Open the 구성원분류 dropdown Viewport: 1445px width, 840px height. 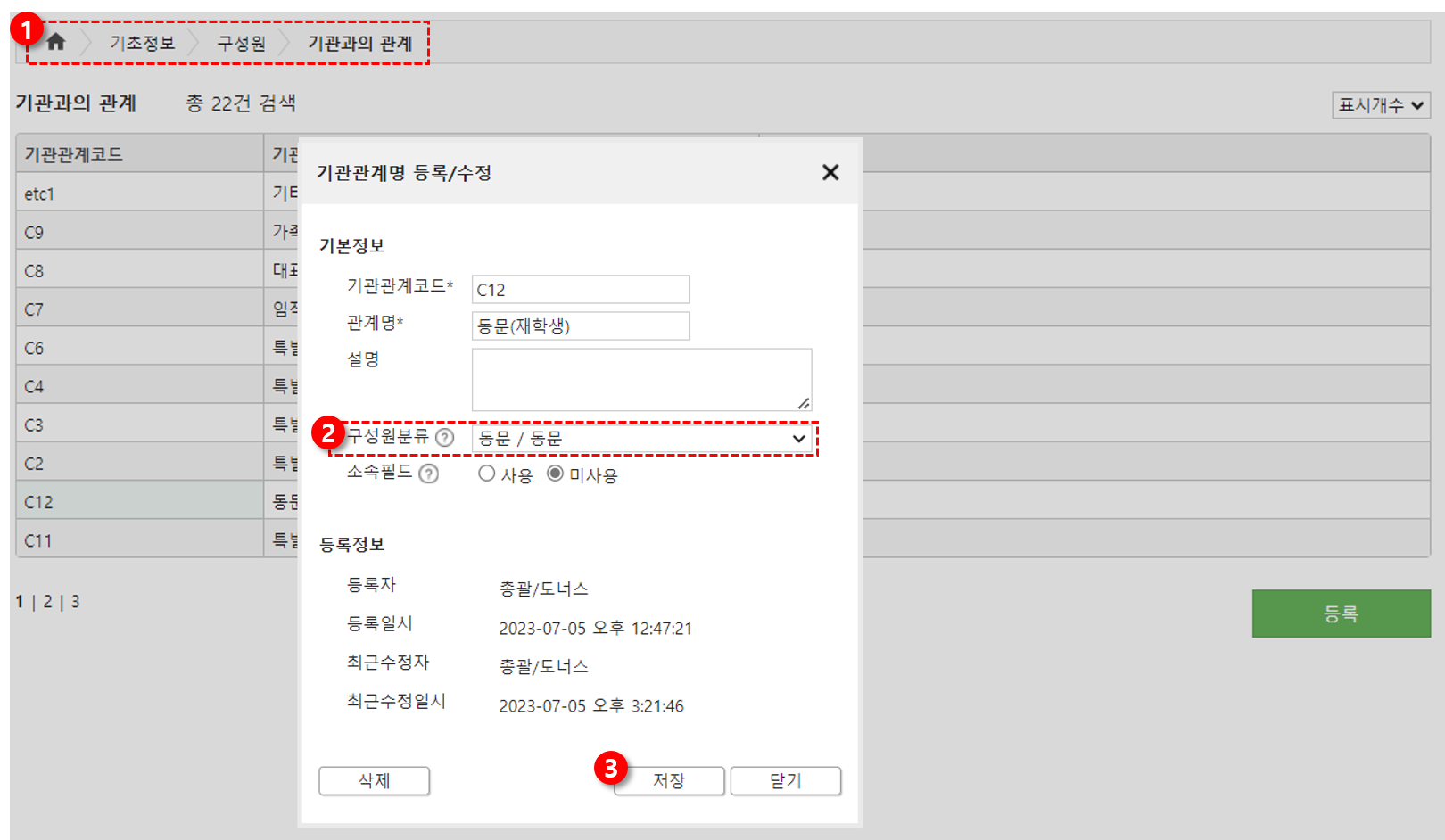click(x=641, y=439)
